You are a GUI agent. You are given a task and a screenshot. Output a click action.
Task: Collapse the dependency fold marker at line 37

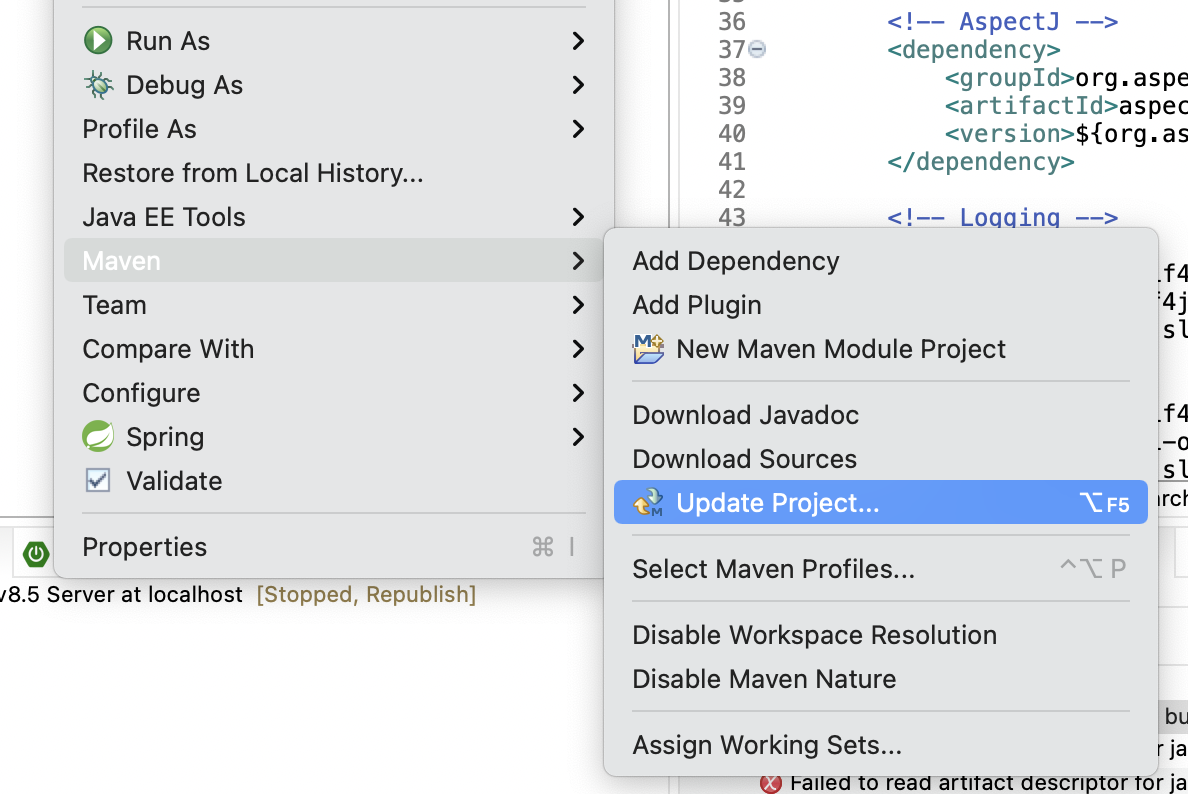(757, 49)
